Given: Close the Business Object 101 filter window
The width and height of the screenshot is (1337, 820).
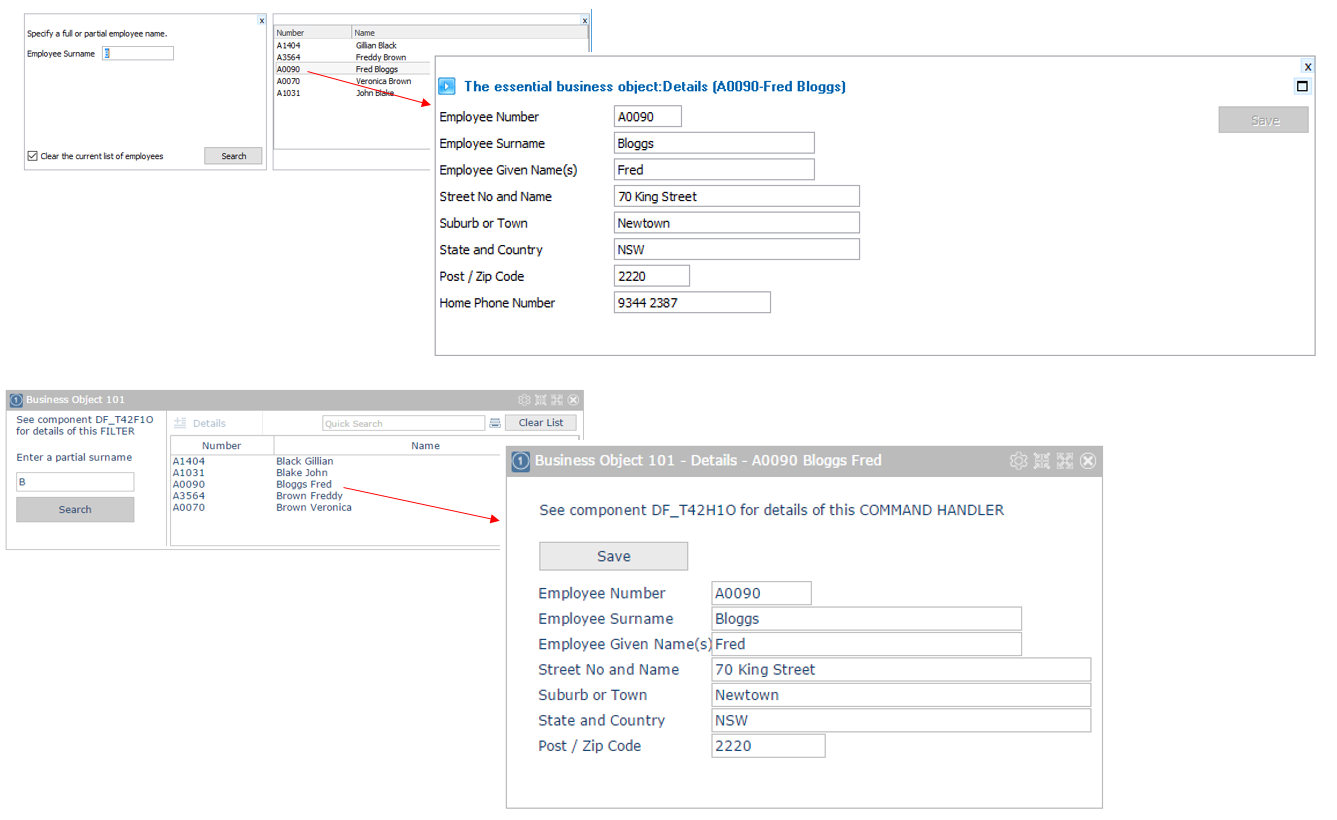Looking at the screenshot, I should tap(573, 400).
